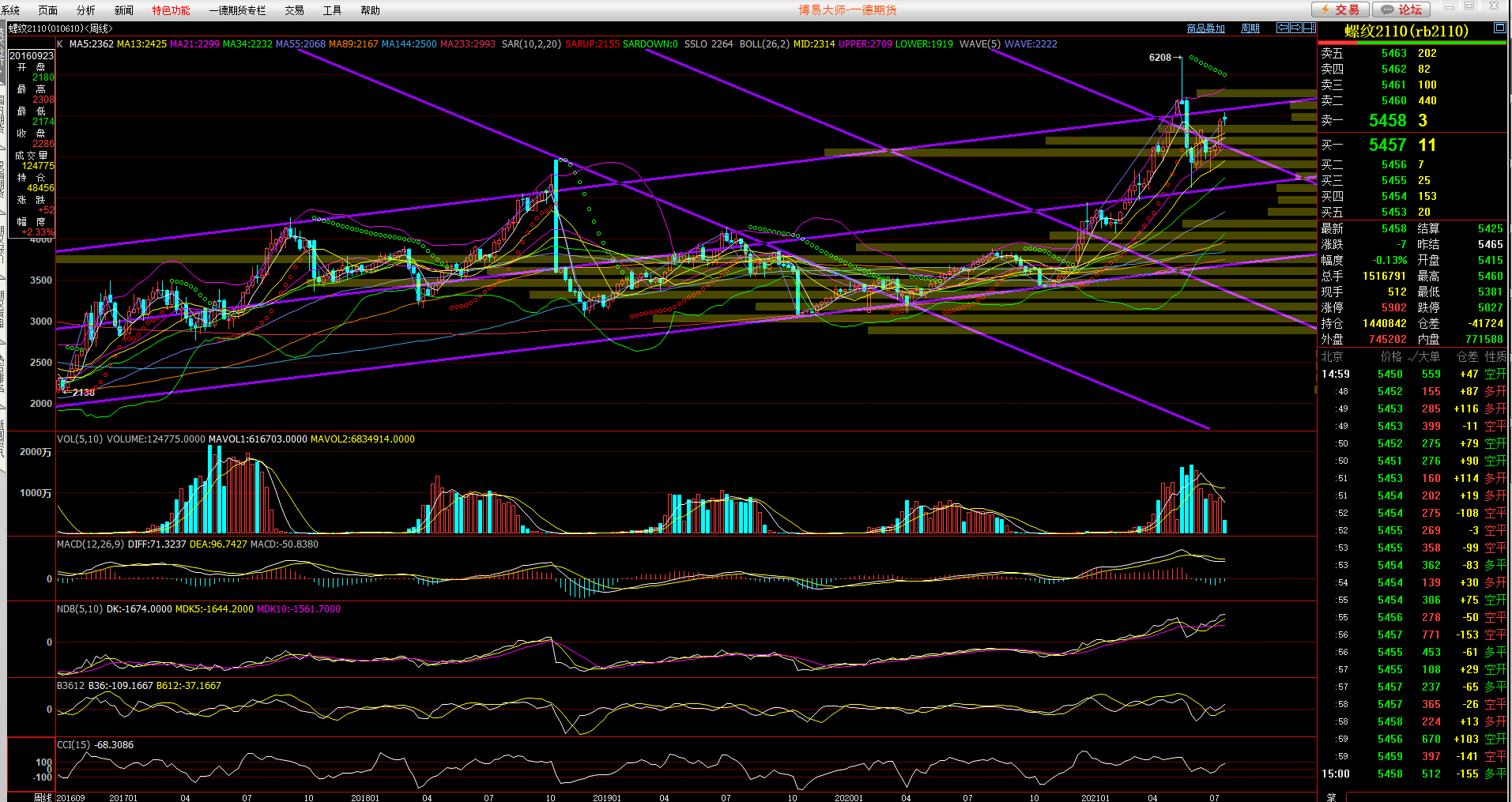The image size is (1512, 802).
Task: Click the right arrow navigation icon
Action: [x=1296, y=28]
